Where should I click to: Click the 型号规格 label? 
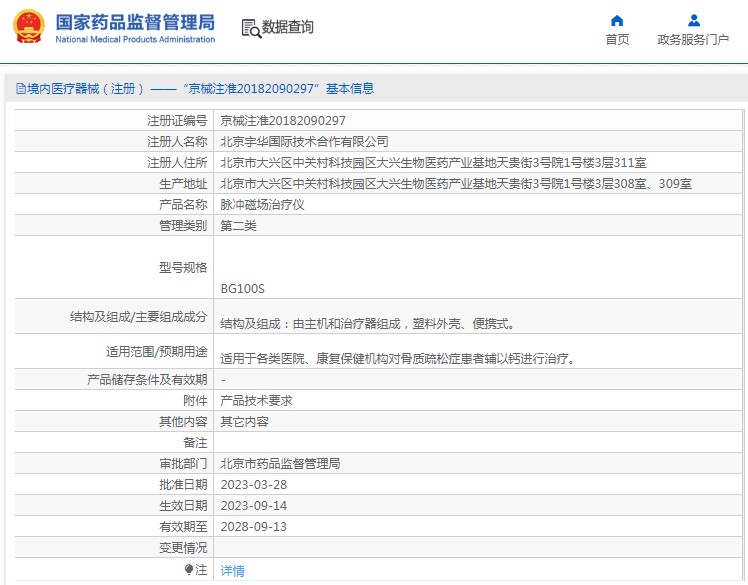[183, 267]
